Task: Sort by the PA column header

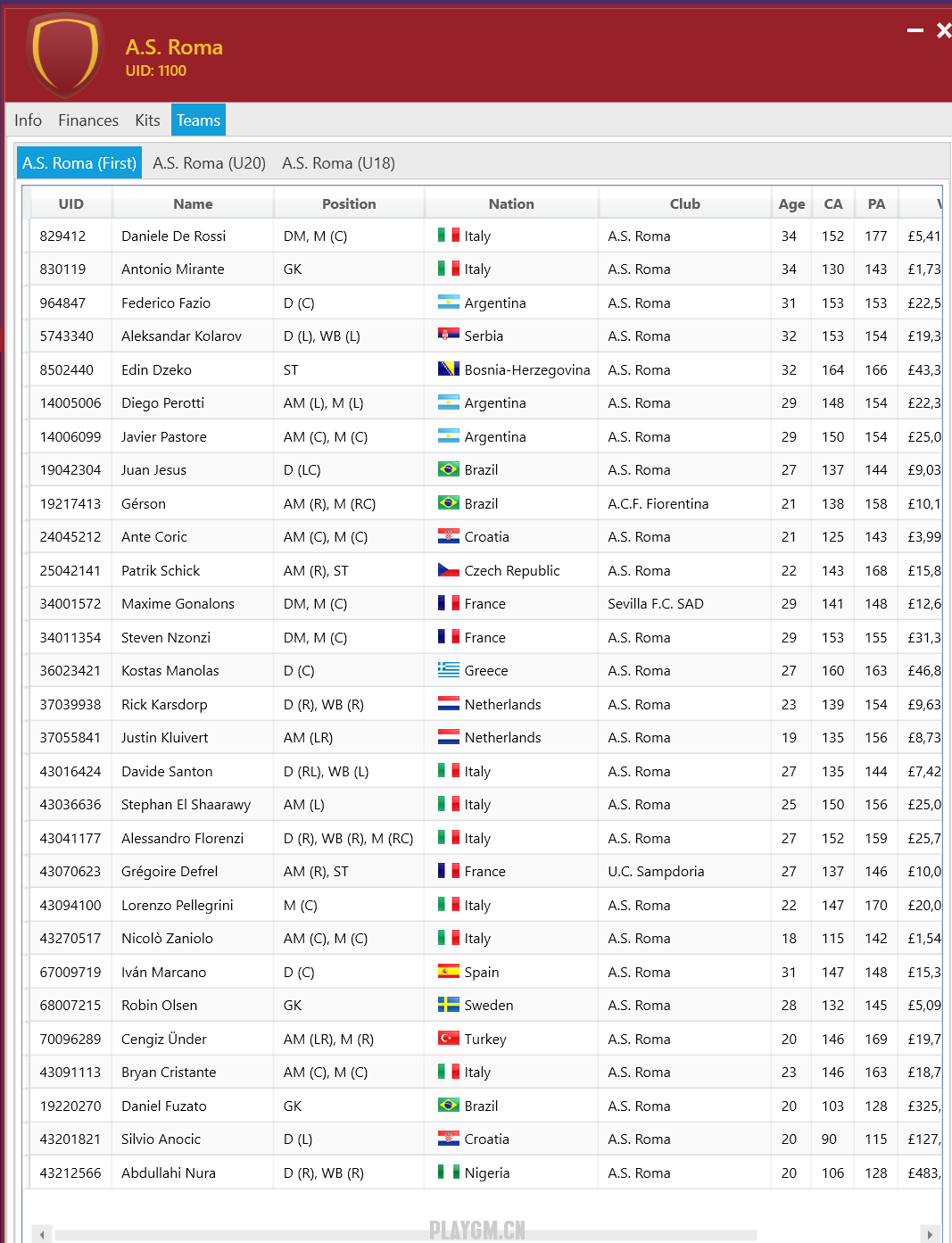Action: [877, 203]
